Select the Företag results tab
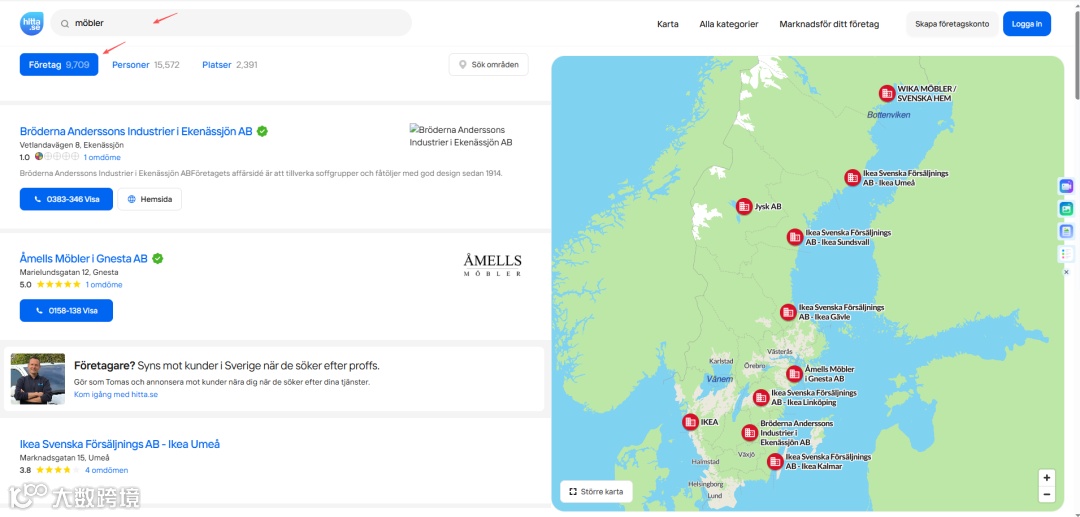Image resolution: width=1080 pixels, height=517 pixels. click(59, 65)
